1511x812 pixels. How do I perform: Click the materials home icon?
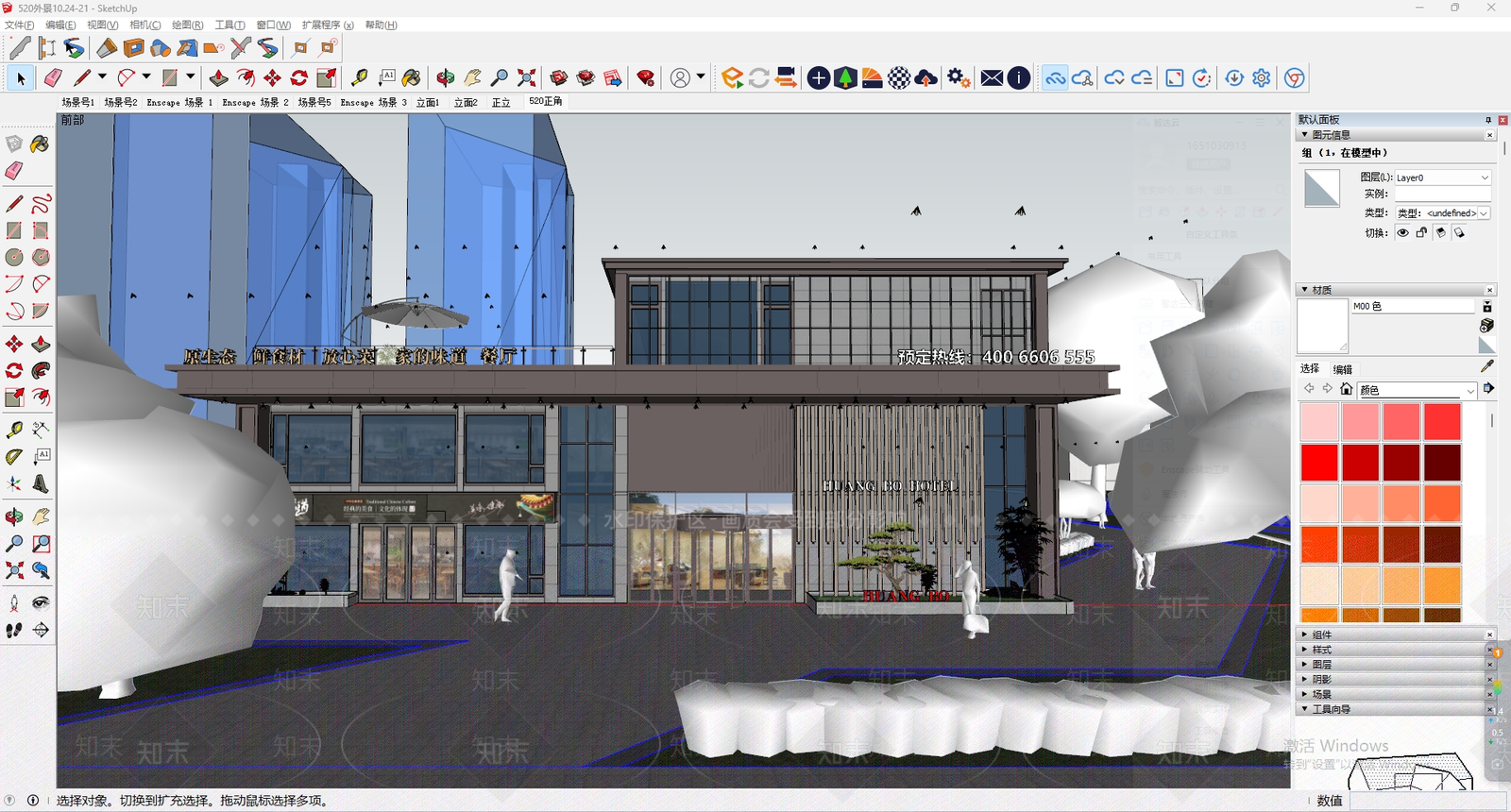pyautogui.click(x=1346, y=389)
